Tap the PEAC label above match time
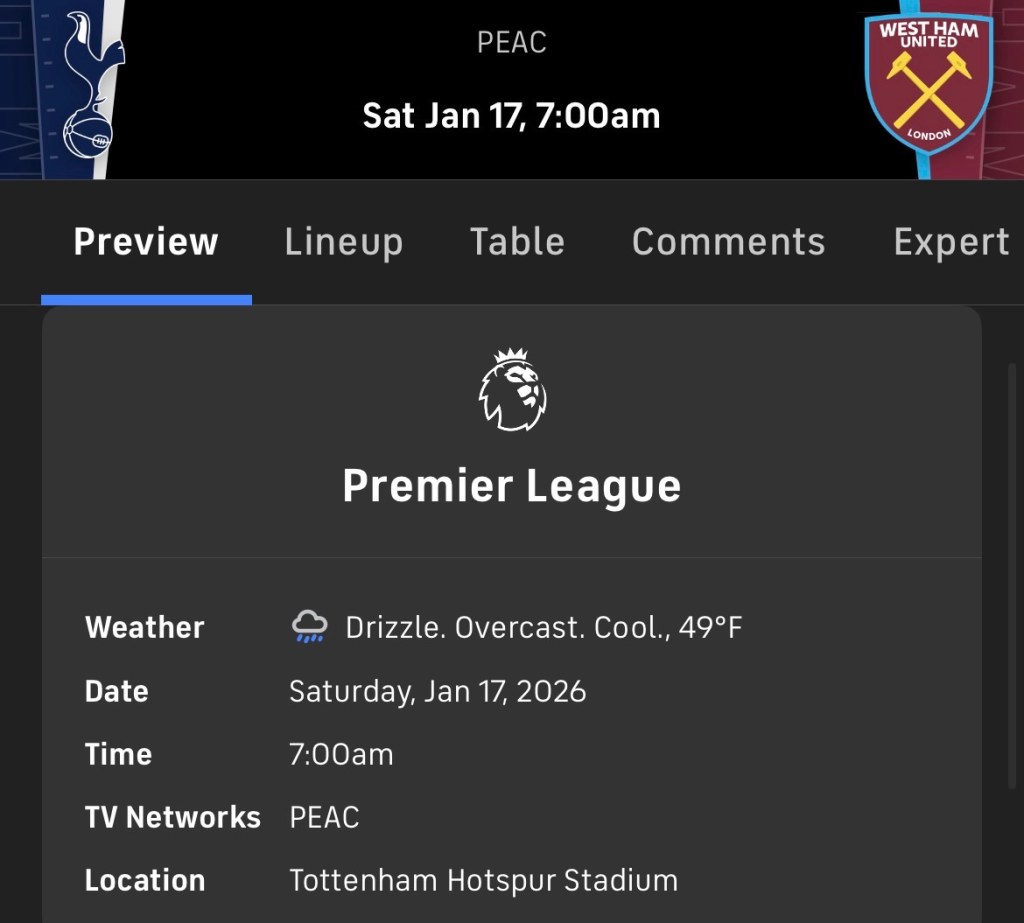Viewport: 1024px width, 923px height. pos(512,42)
